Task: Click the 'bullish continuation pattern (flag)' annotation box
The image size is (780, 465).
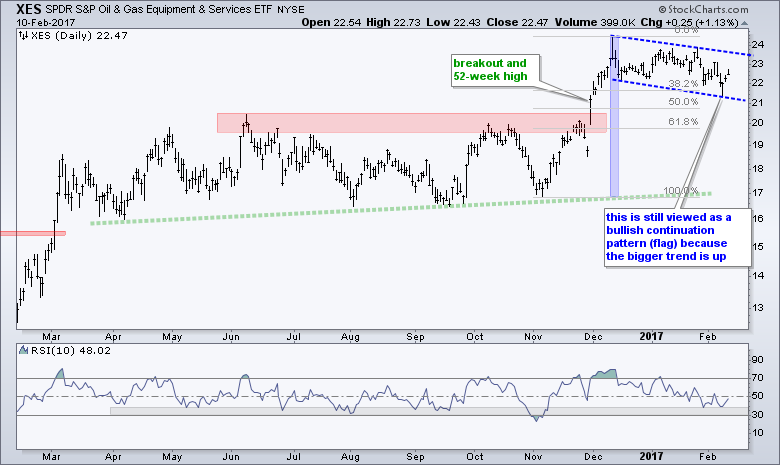Action: tap(677, 237)
